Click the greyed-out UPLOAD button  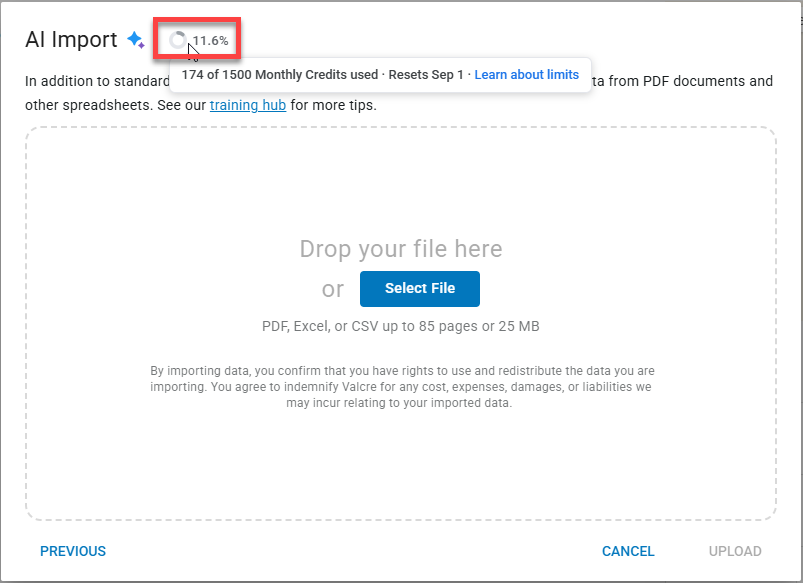735,551
